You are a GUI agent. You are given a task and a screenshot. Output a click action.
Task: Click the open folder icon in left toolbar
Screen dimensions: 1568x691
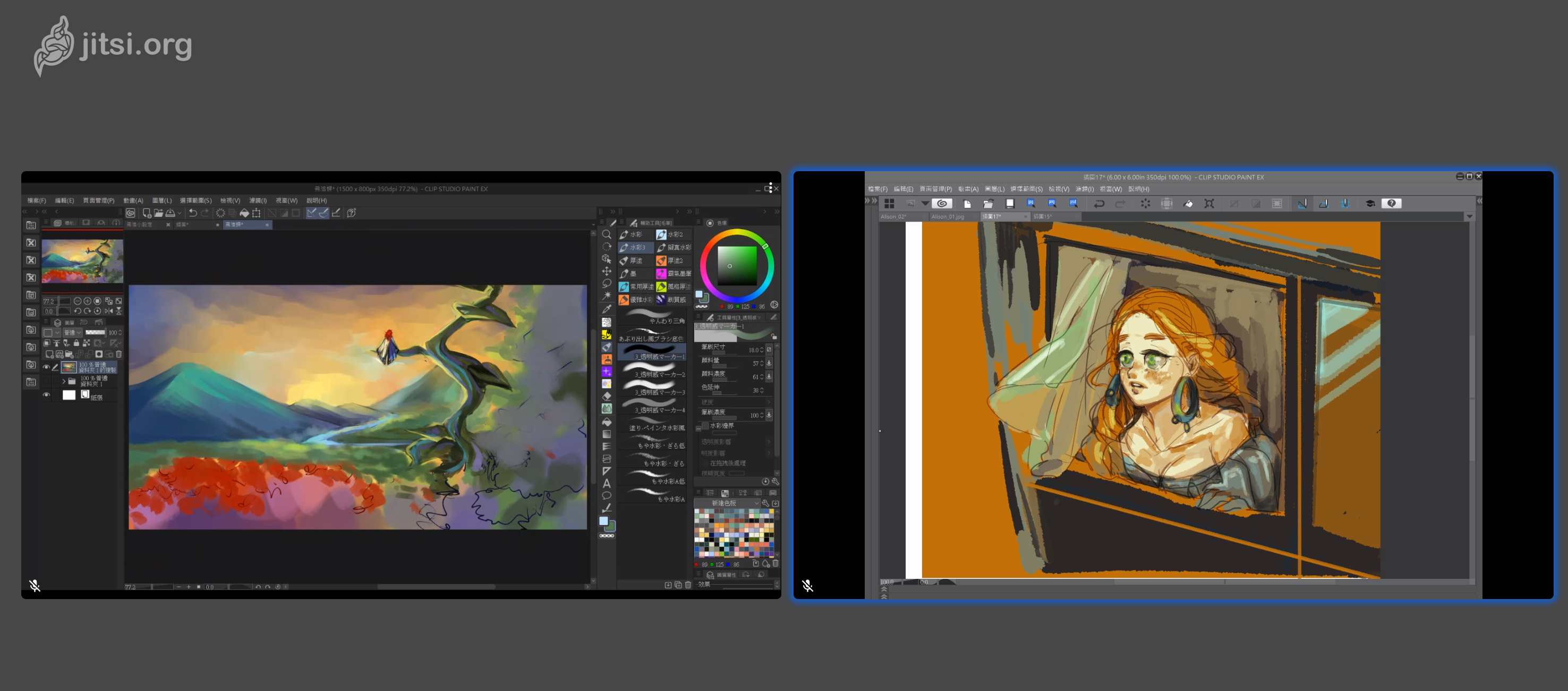coord(158,213)
